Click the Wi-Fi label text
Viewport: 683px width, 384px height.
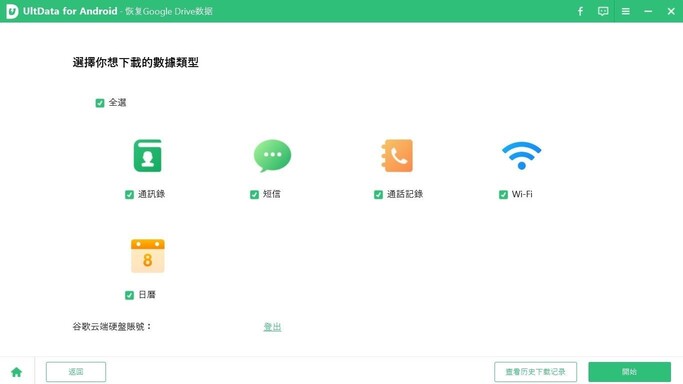(522, 194)
